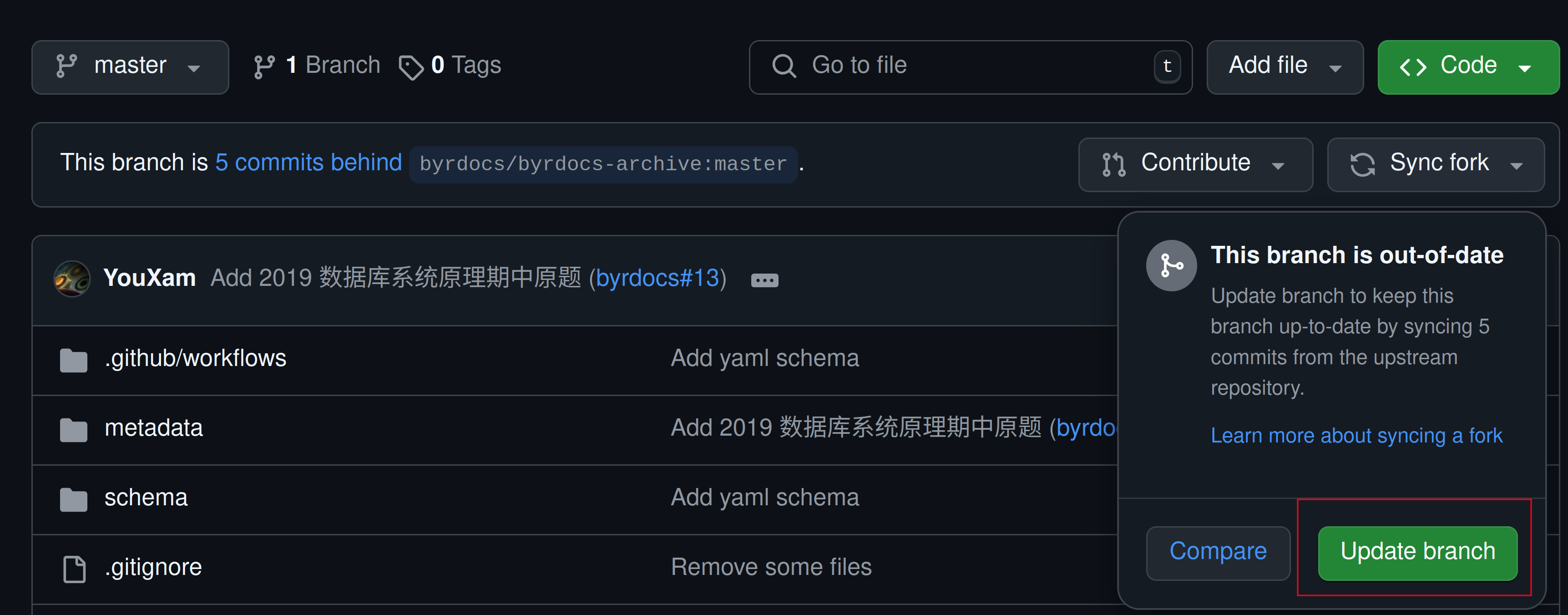Click the schema folder icon
Viewport: 1568px width, 615px height.
click(74, 499)
